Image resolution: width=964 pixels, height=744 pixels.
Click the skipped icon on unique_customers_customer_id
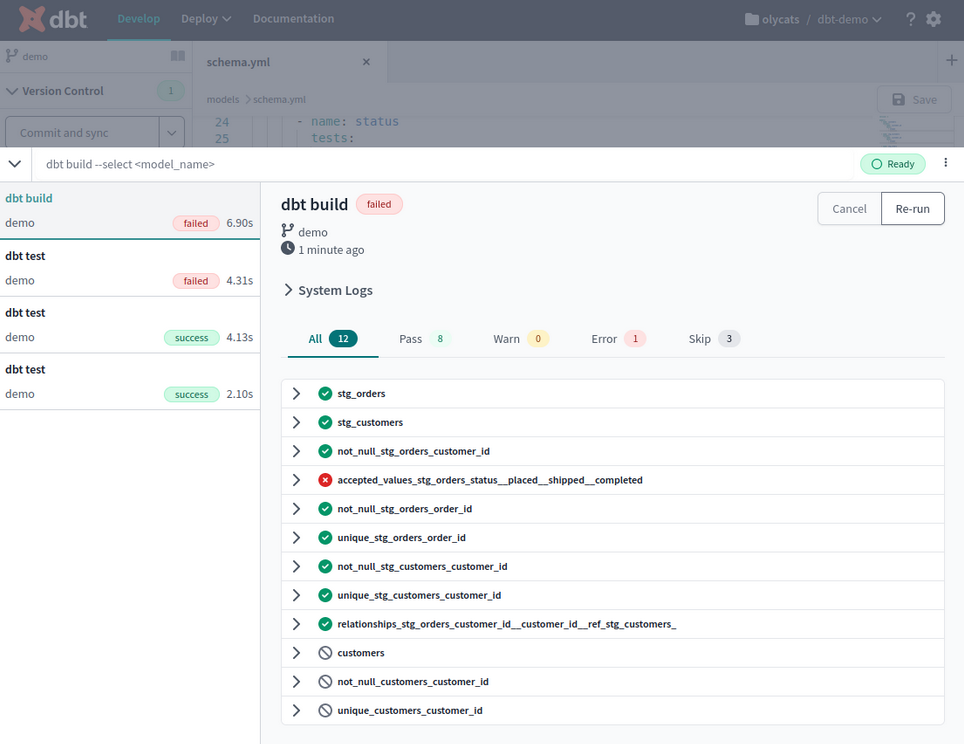(325, 711)
